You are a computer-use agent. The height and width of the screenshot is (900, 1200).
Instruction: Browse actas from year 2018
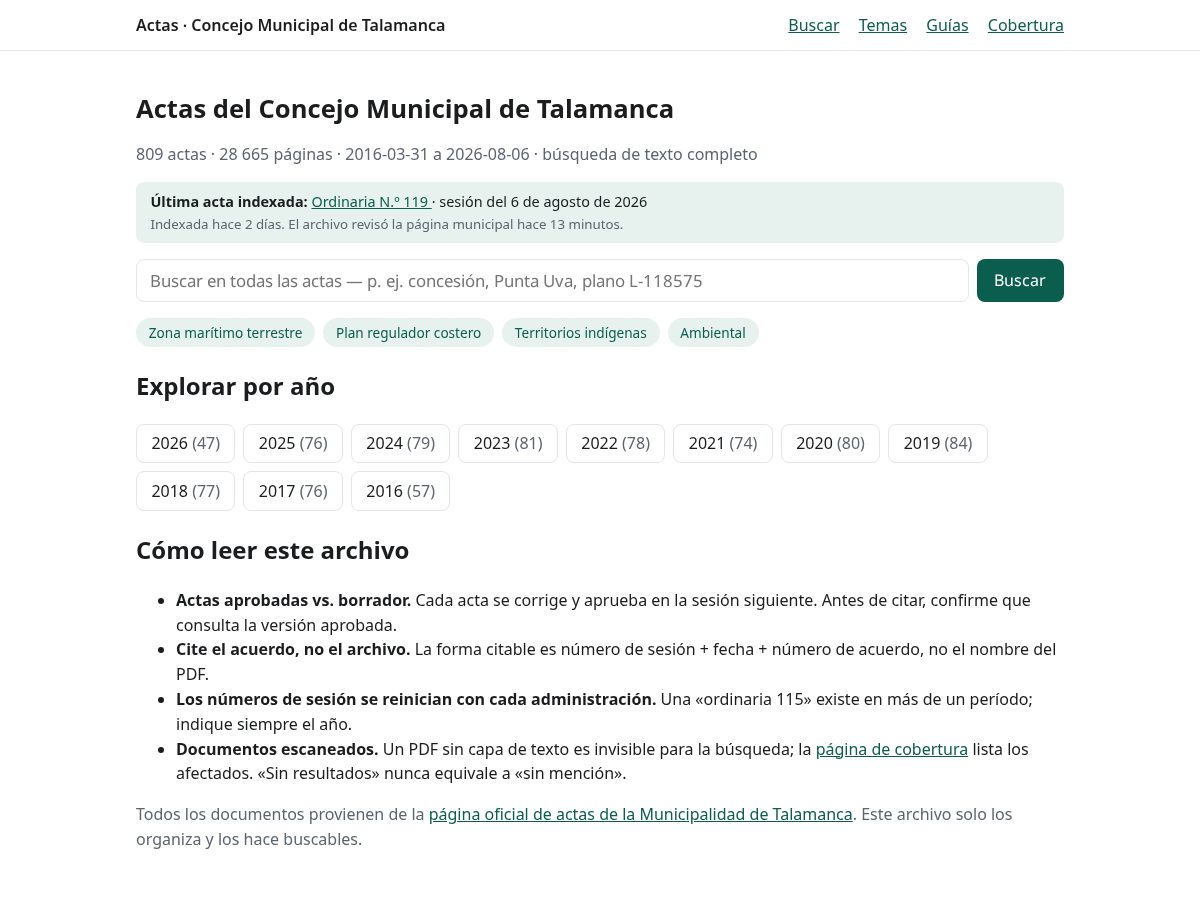tap(185, 491)
